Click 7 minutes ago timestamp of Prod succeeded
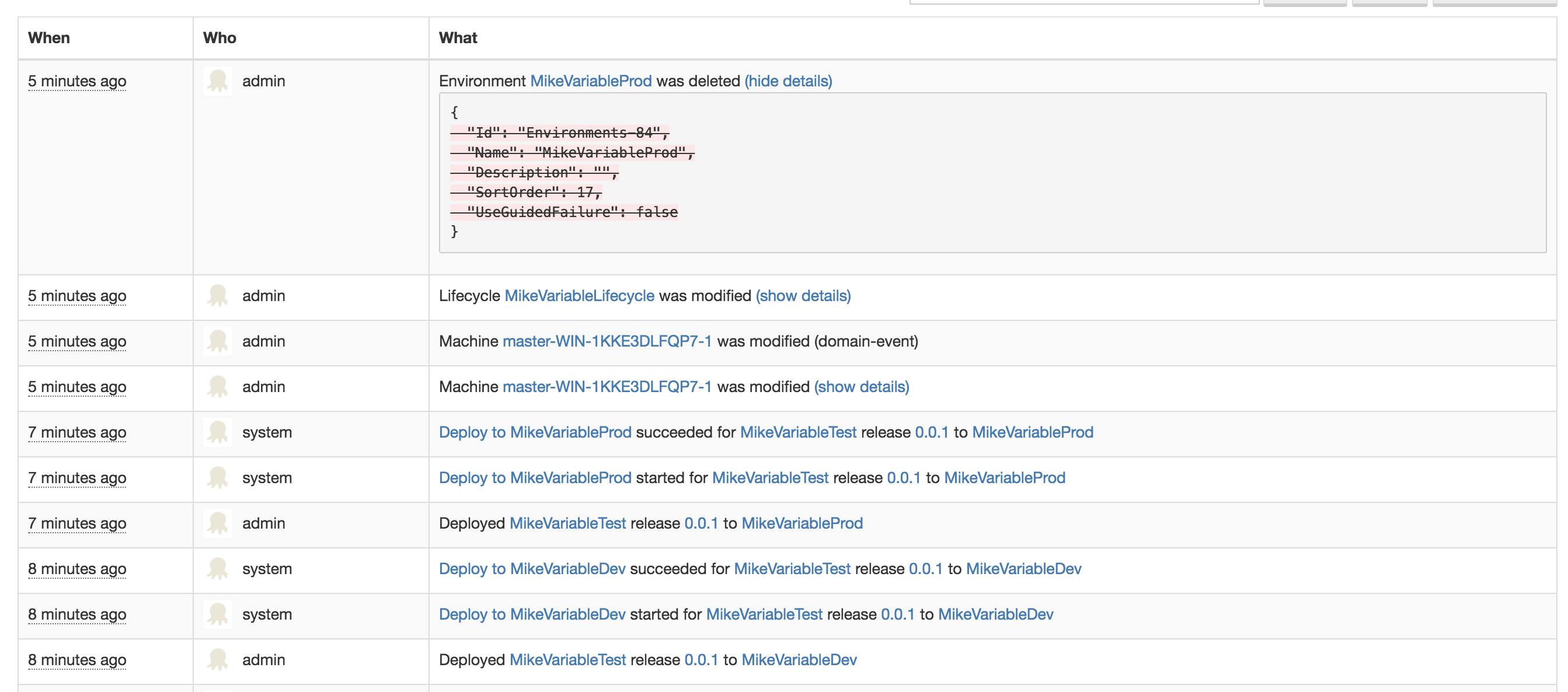 [x=77, y=432]
